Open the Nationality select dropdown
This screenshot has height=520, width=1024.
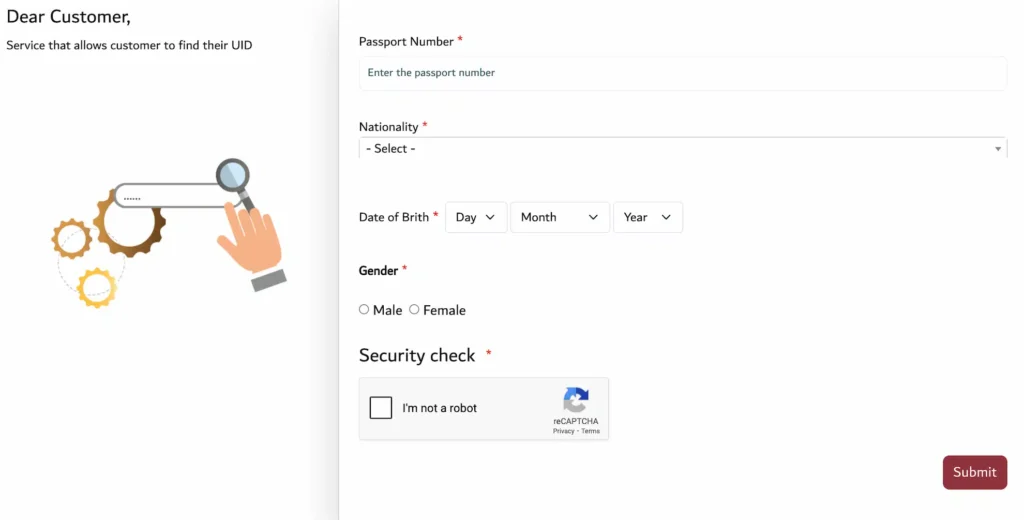click(682, 149)
